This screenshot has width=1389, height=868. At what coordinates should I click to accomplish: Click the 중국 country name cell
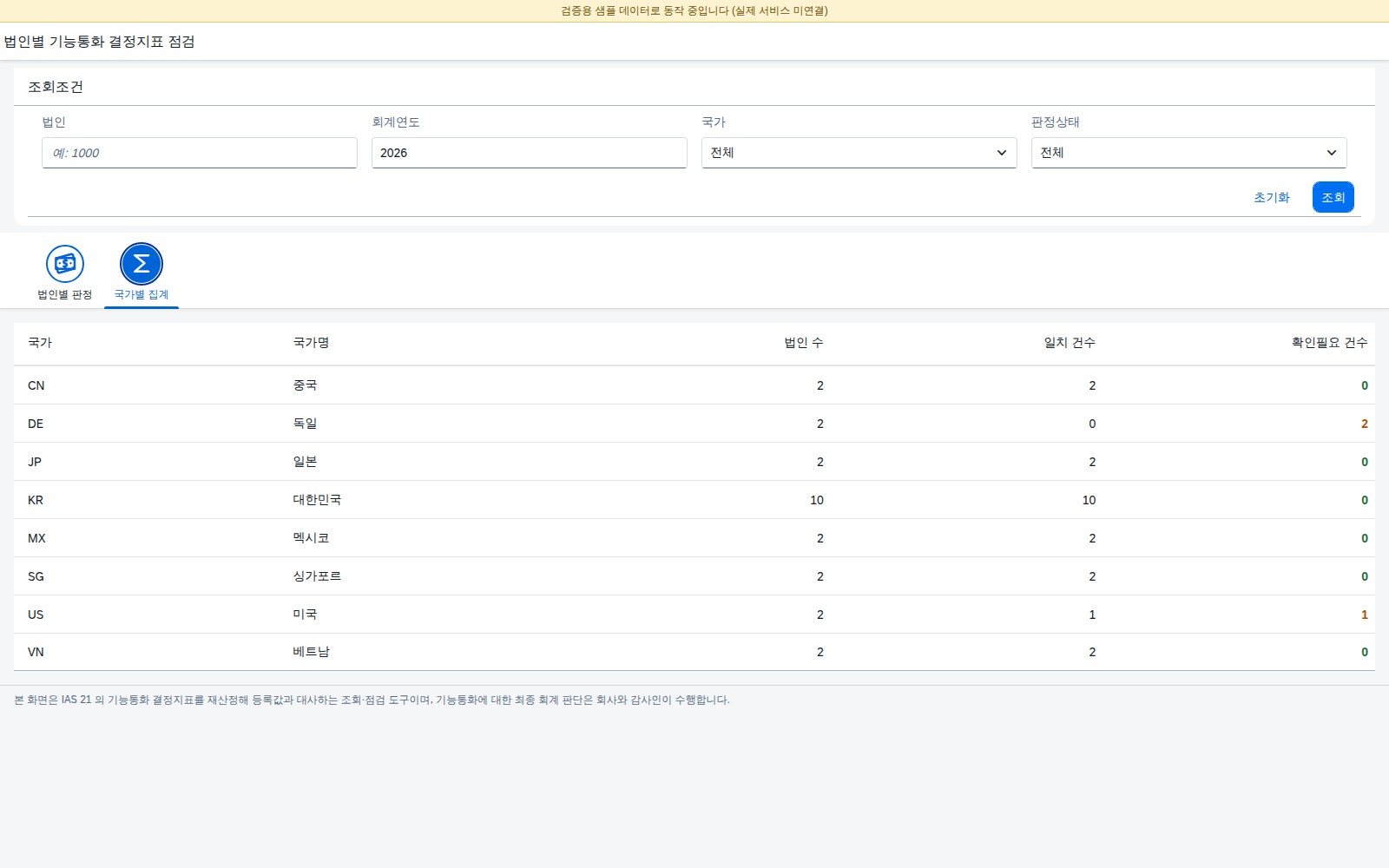coord(305,385)
